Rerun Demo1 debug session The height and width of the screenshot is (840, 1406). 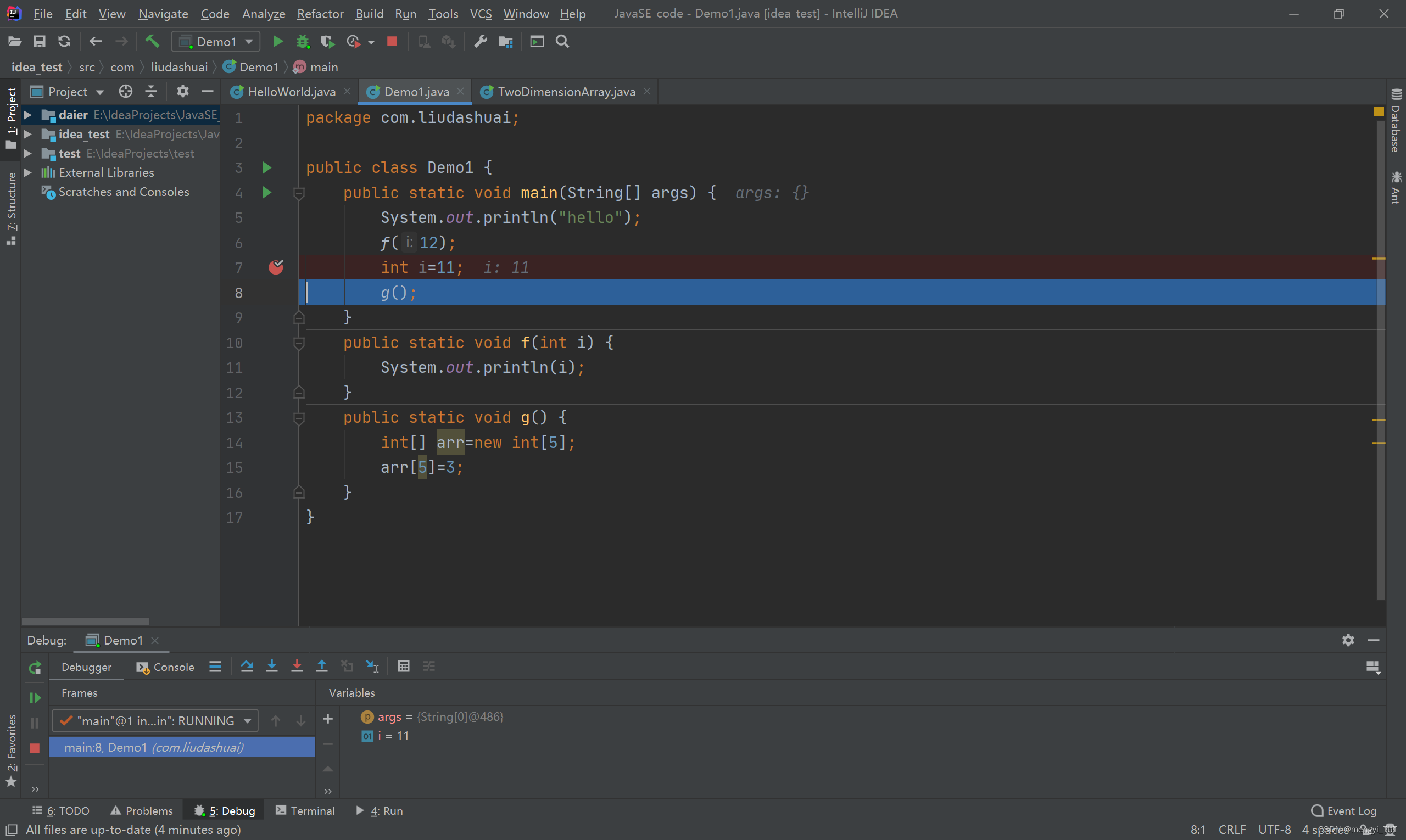point(35,668)
